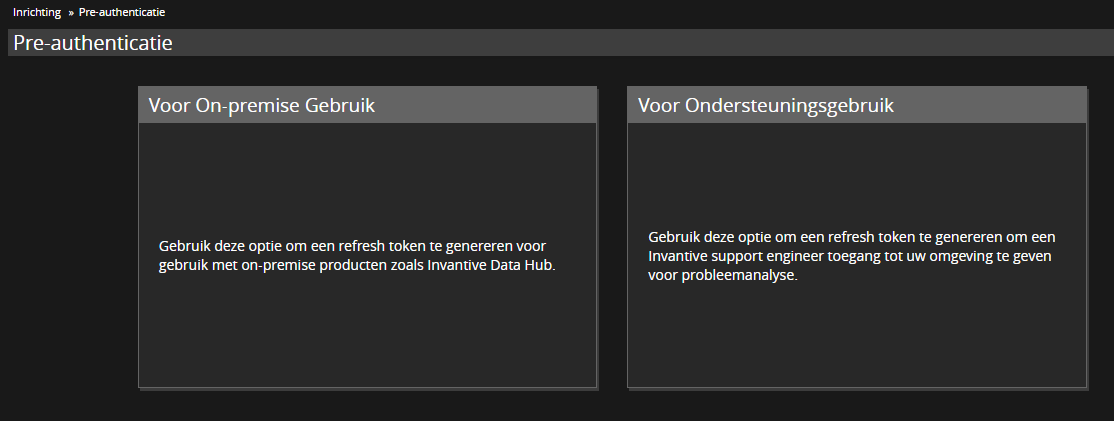Click the large "Pre-authenticatie" page title
1114x421 pixels.
[93, 43]
